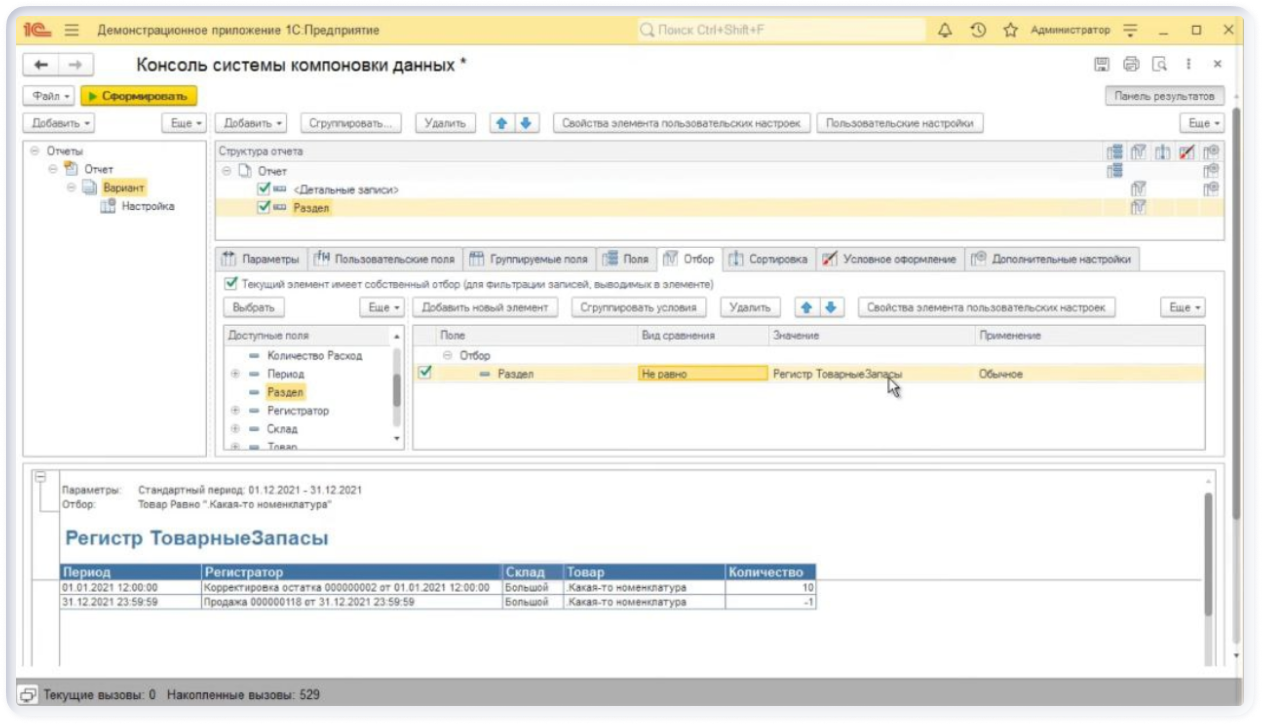Open the Файл dropdown menu

click(51, 96)
